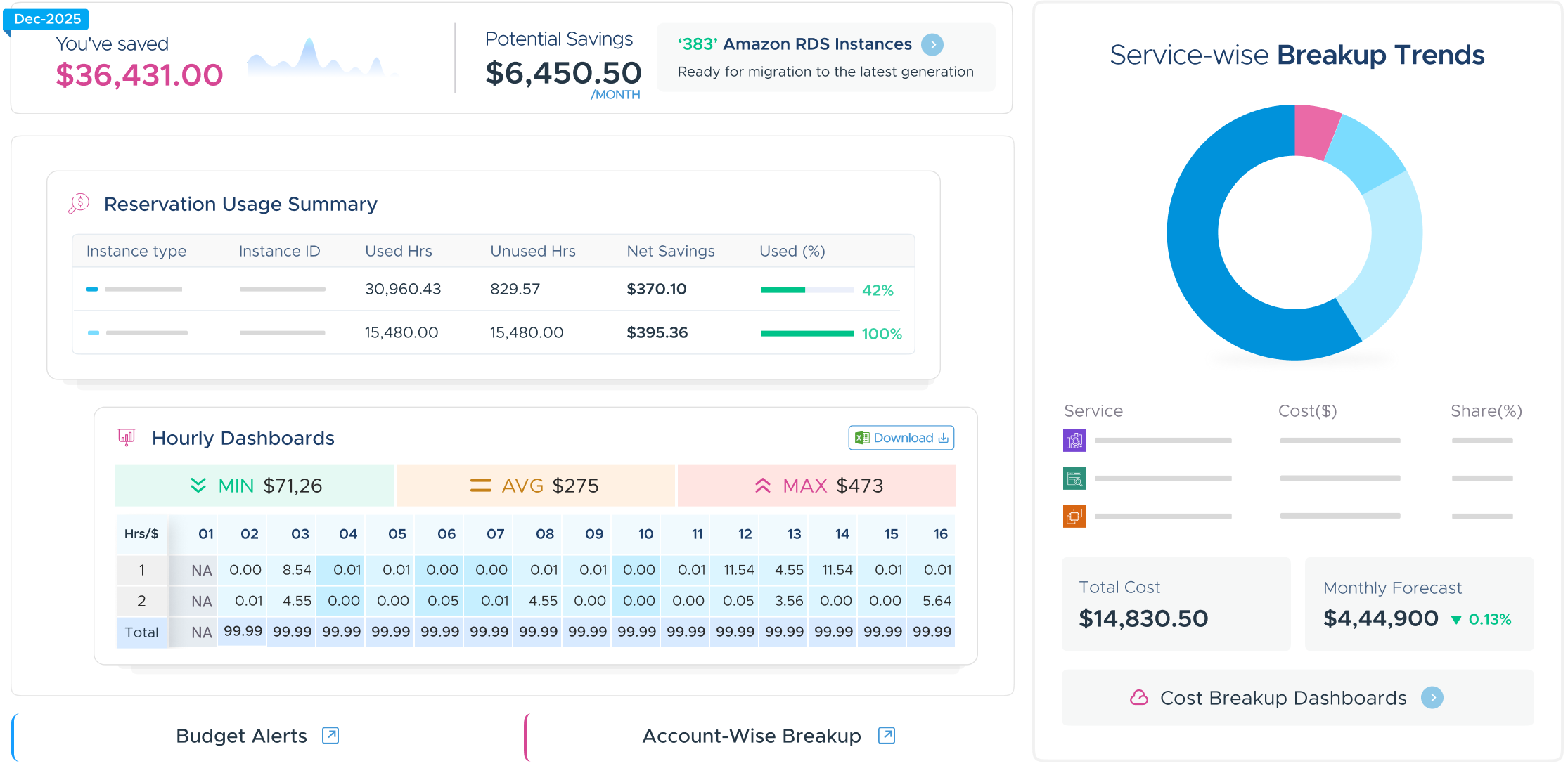1568x766 pixels.
Task: Click the orange service icon in breakup list
Action: 1074,517
